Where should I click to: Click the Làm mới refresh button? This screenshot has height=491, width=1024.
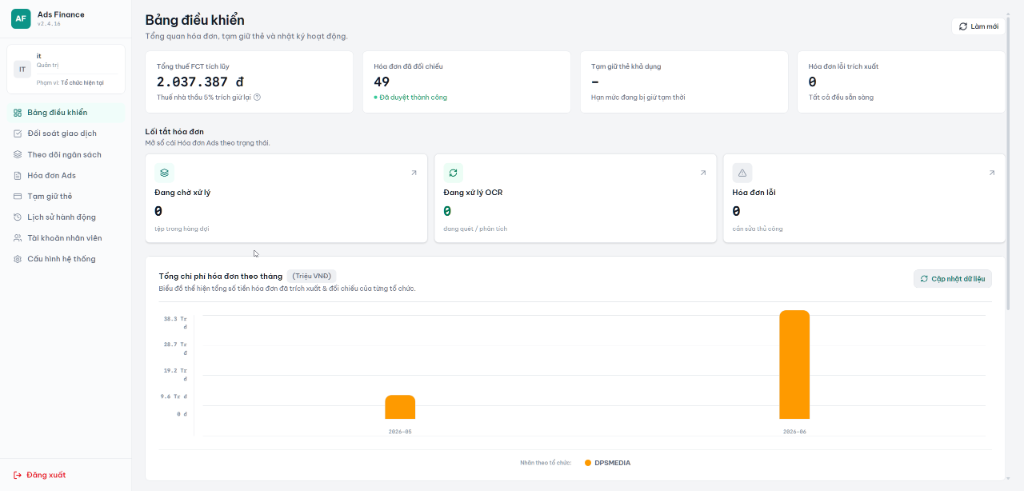click(x=978, y=27)
